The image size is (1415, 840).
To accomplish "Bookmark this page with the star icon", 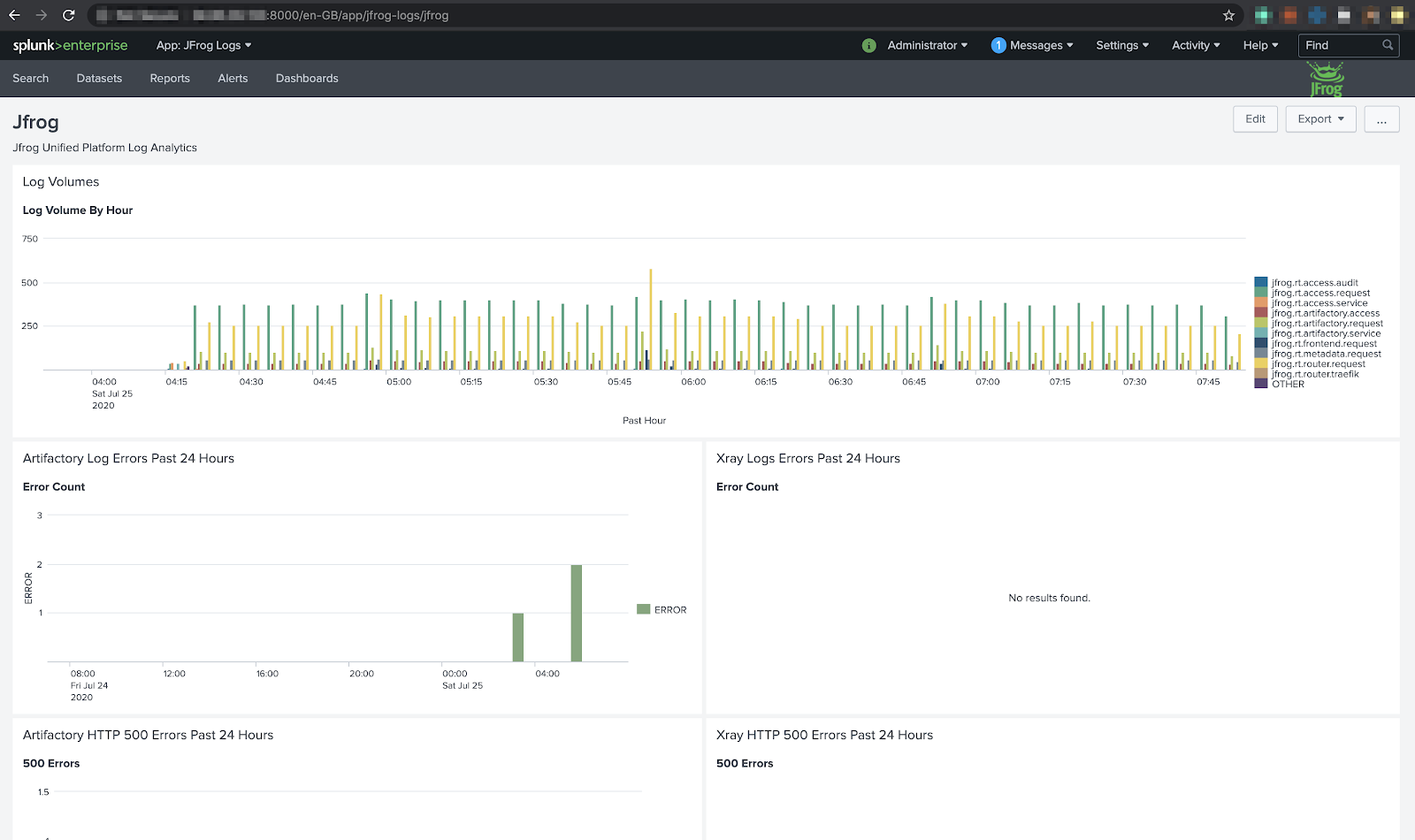I will coord(1228,15).
